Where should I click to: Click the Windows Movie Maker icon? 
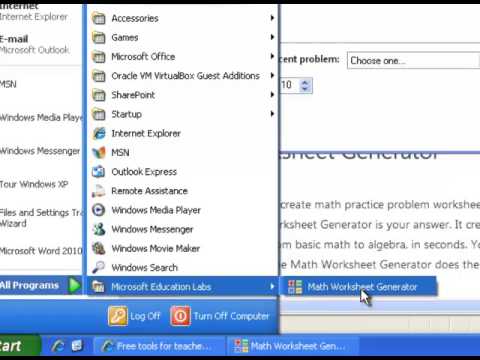tap(99, 248)
